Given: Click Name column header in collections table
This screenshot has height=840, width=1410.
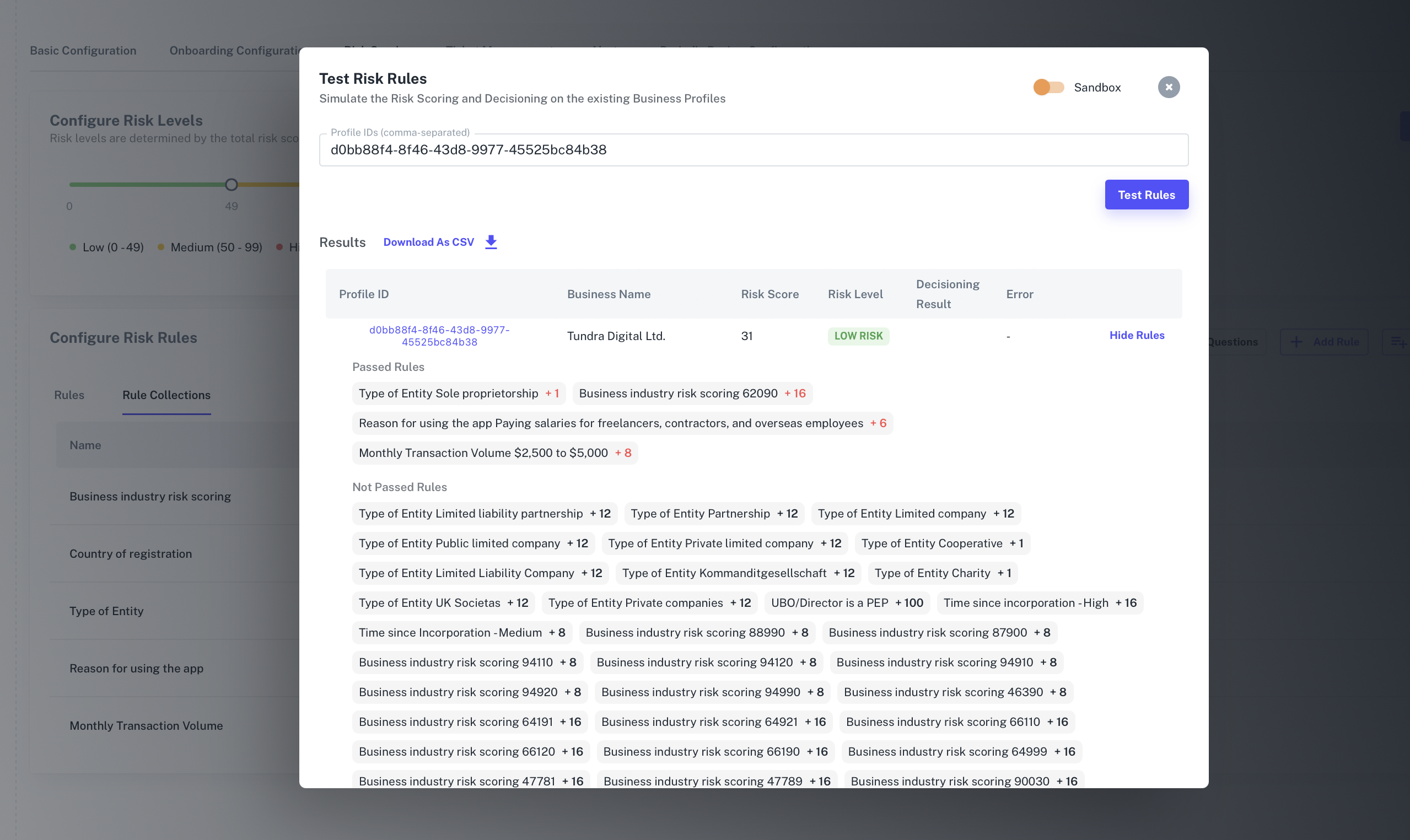Looking at the screenshot, I should point(85,445).
